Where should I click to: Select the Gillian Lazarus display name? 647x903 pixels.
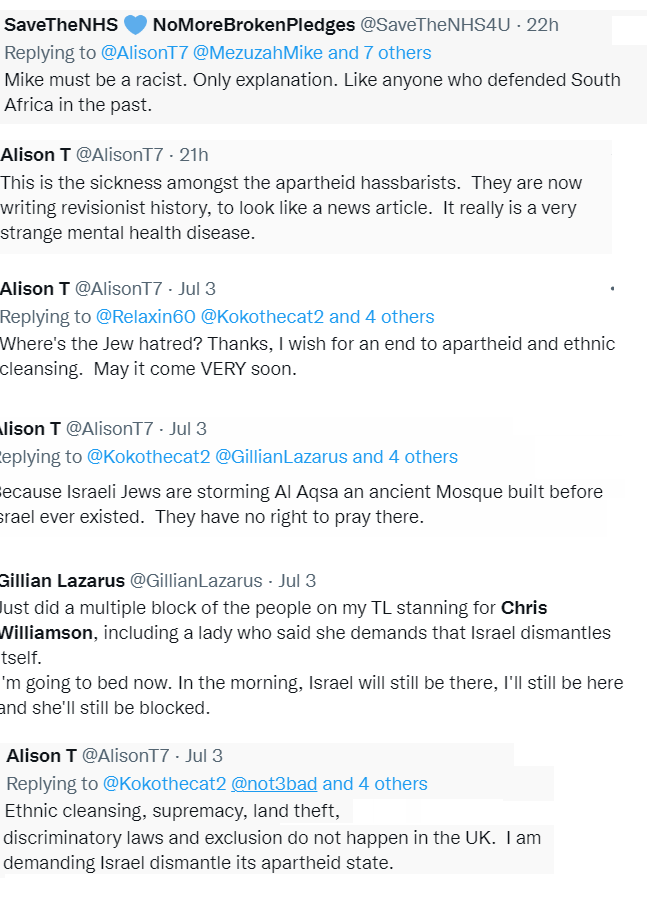[x=62, y=581]
